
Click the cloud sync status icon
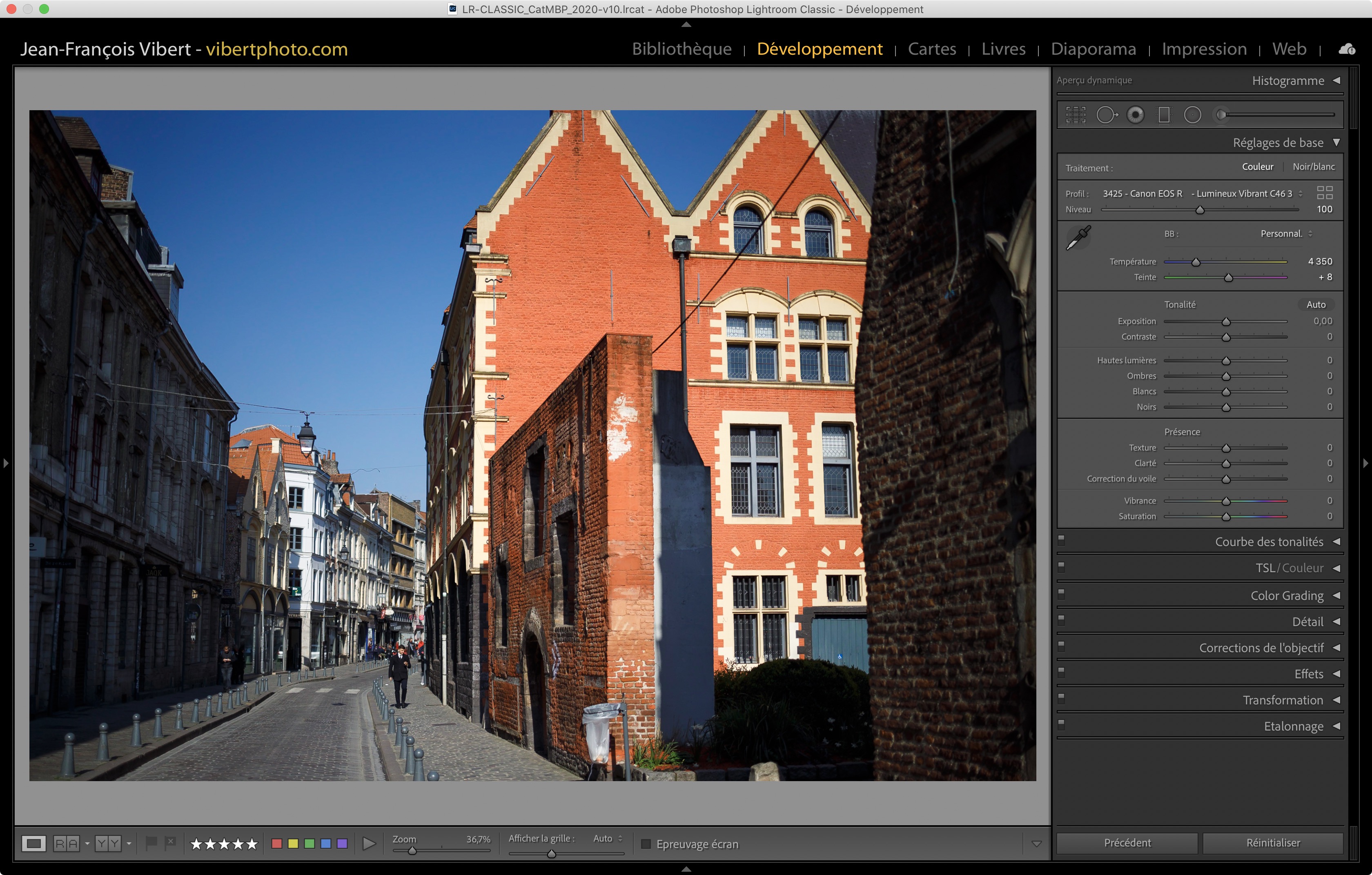1347,49
